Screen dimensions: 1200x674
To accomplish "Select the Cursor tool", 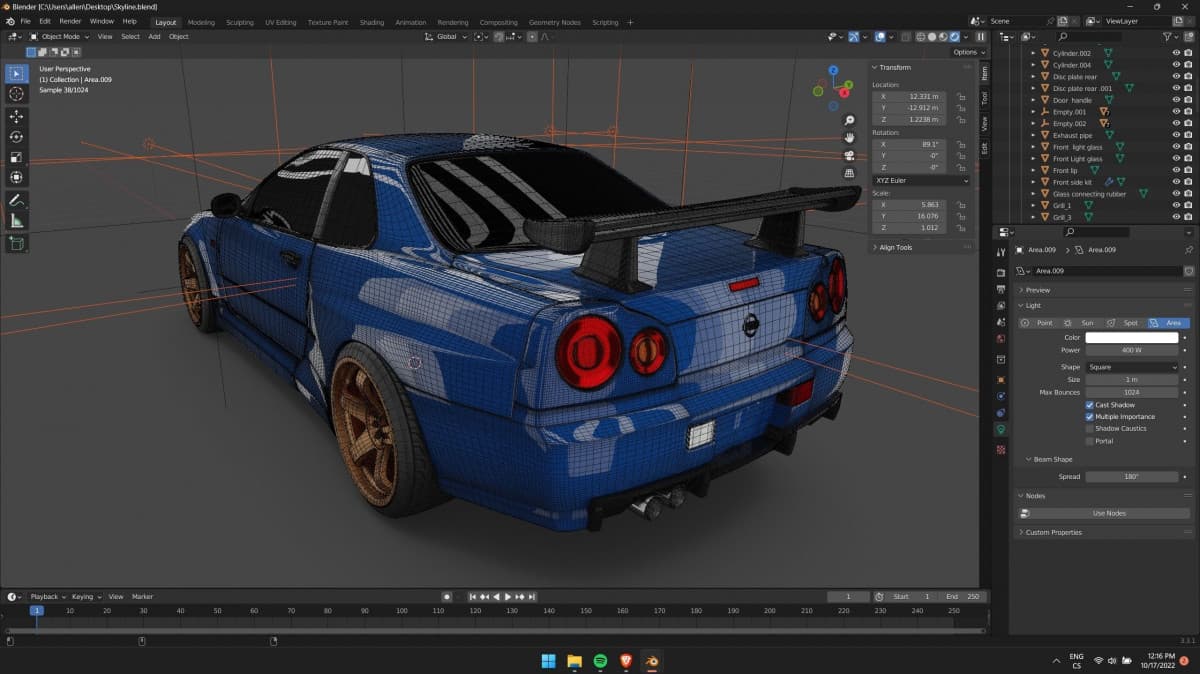I will 16,94.
